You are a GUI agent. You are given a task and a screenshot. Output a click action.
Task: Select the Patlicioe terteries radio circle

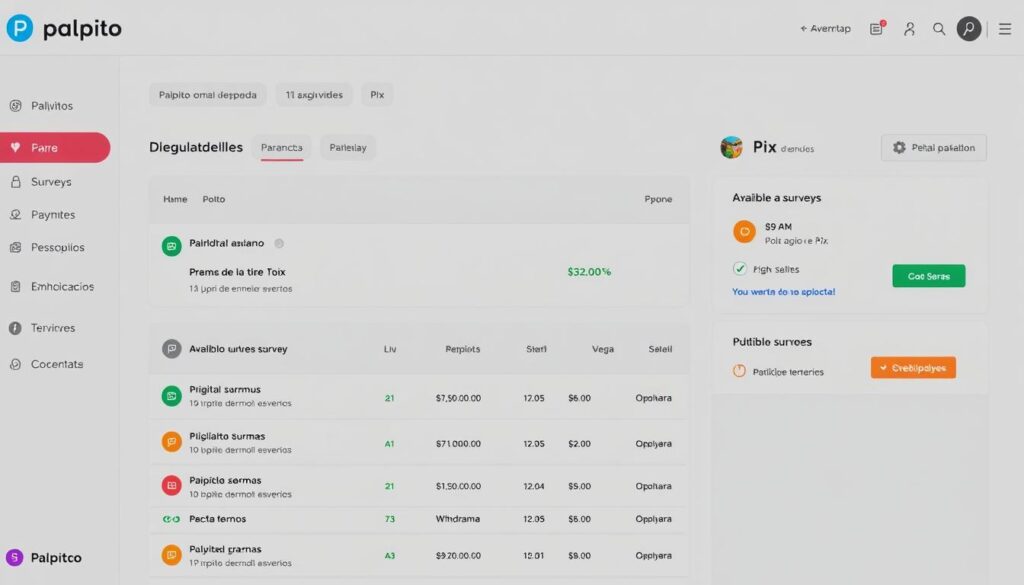[740, 371]
